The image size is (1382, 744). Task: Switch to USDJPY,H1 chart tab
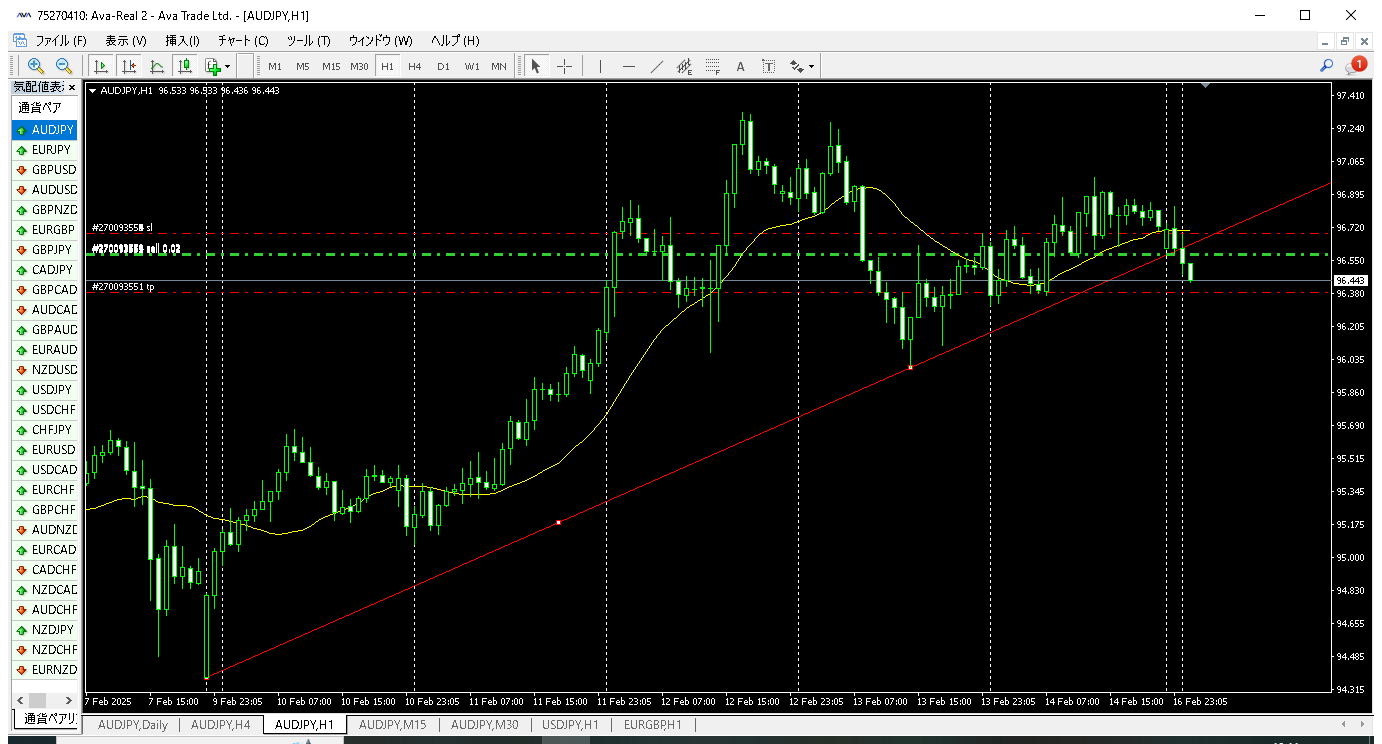tap(570, 725)
